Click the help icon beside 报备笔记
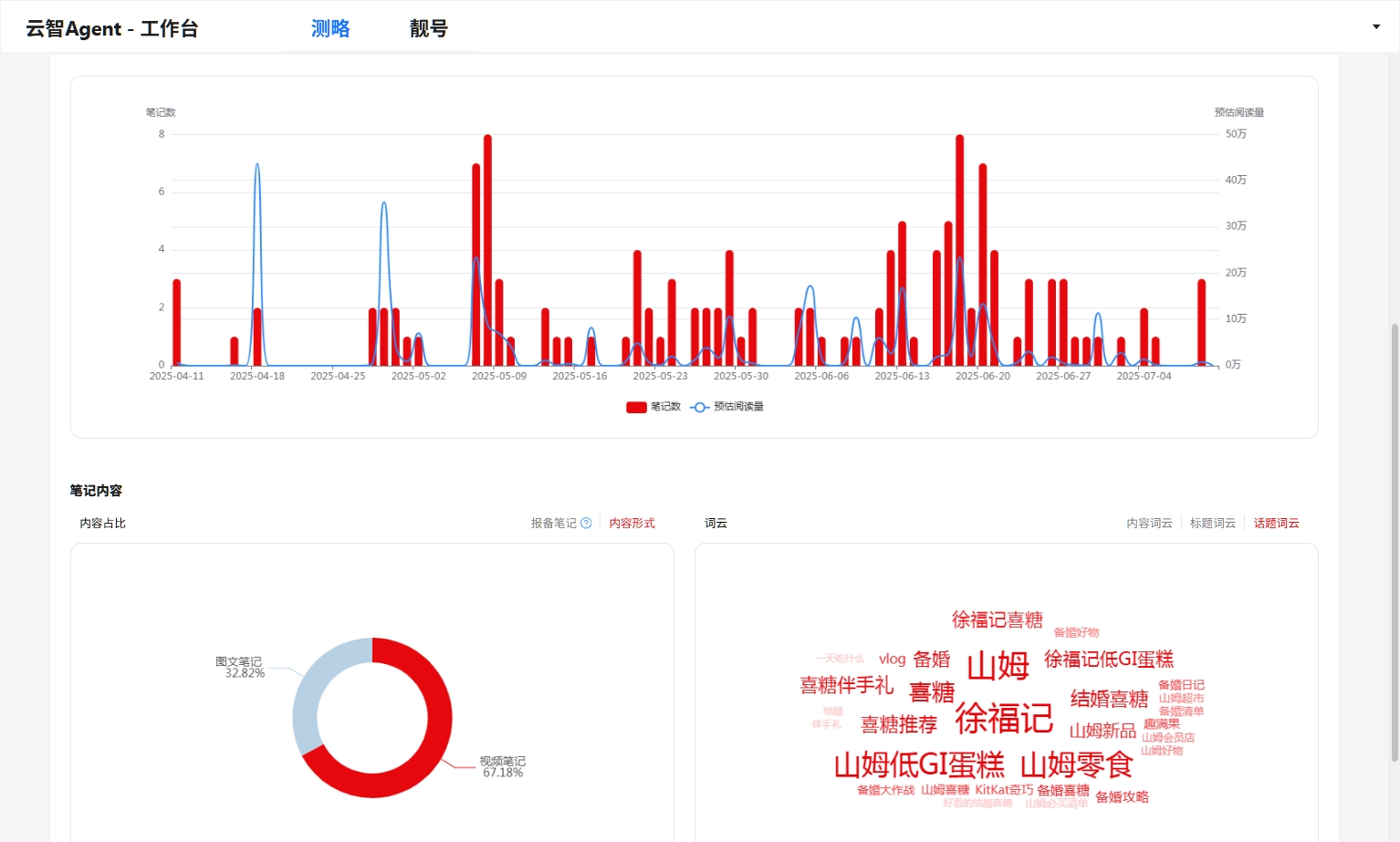The width and height of the screenshot is (1400, 842). point(586,523)
